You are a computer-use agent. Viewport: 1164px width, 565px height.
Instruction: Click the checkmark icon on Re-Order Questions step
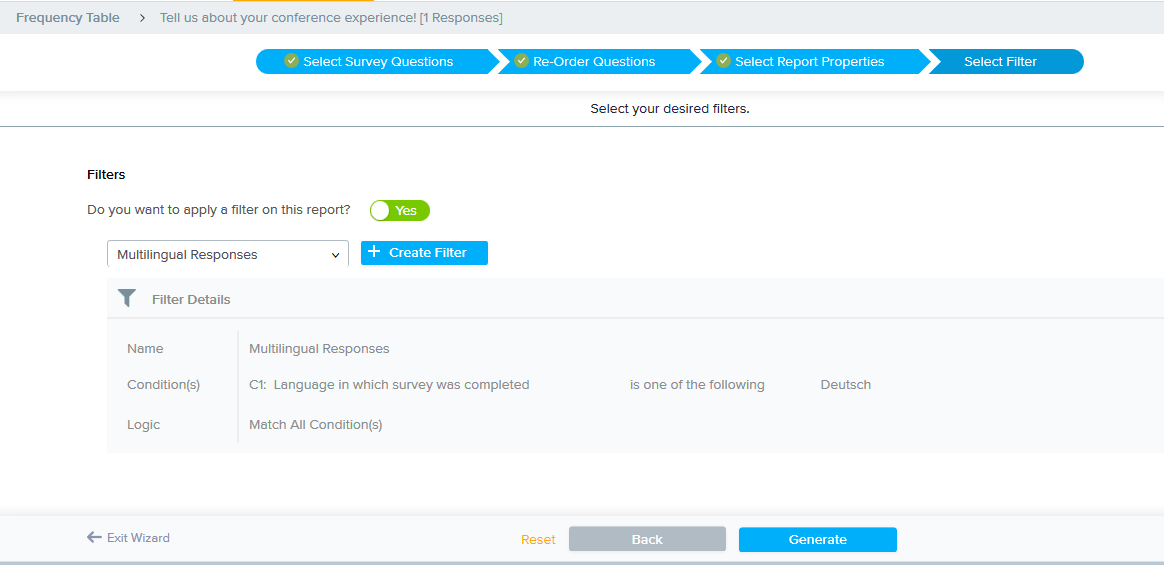[521, 61]
